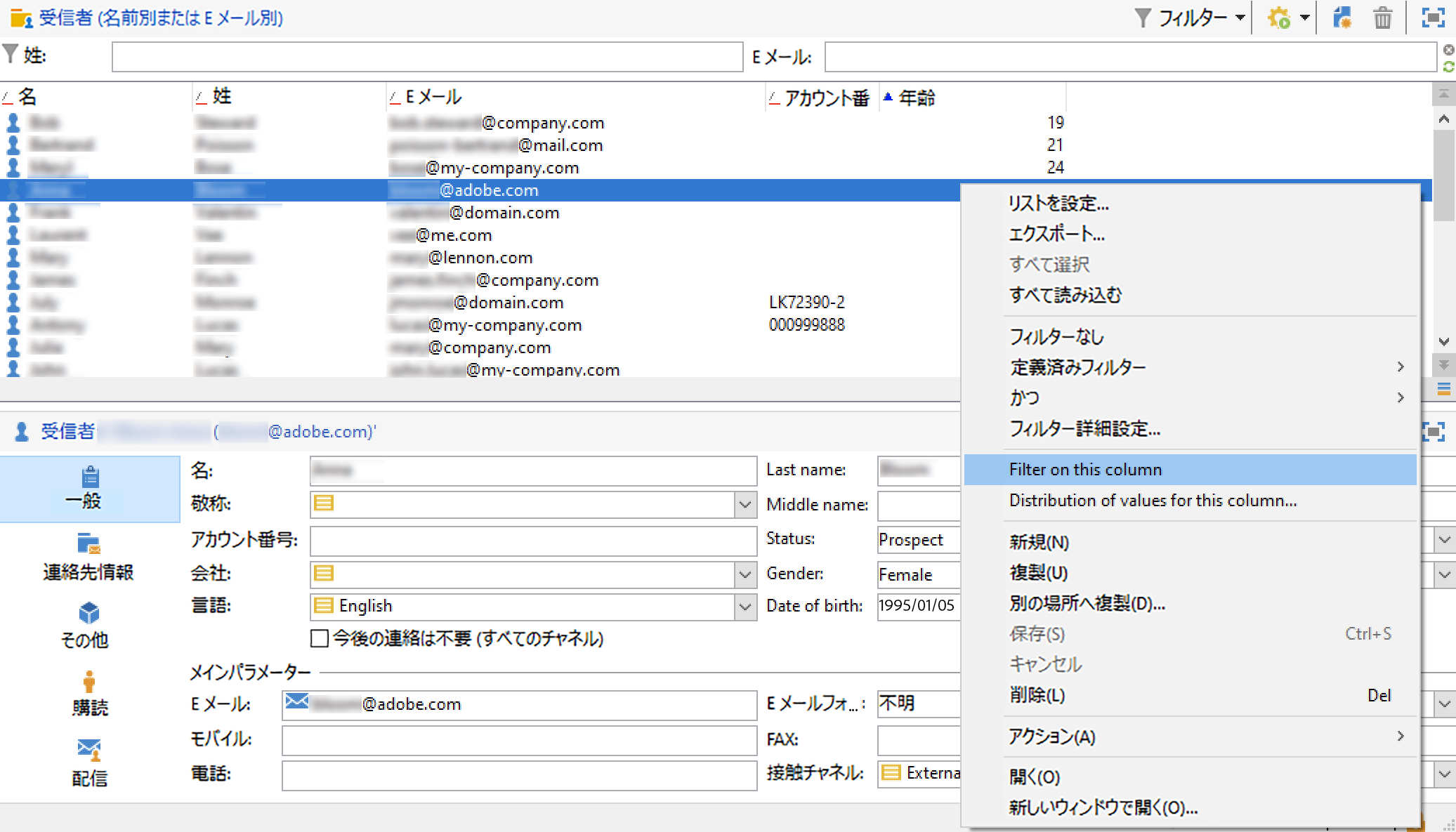Screen dimensions: 1456x832
Task: Click the E メール filter input field
Action: [x=1129, y=57]
